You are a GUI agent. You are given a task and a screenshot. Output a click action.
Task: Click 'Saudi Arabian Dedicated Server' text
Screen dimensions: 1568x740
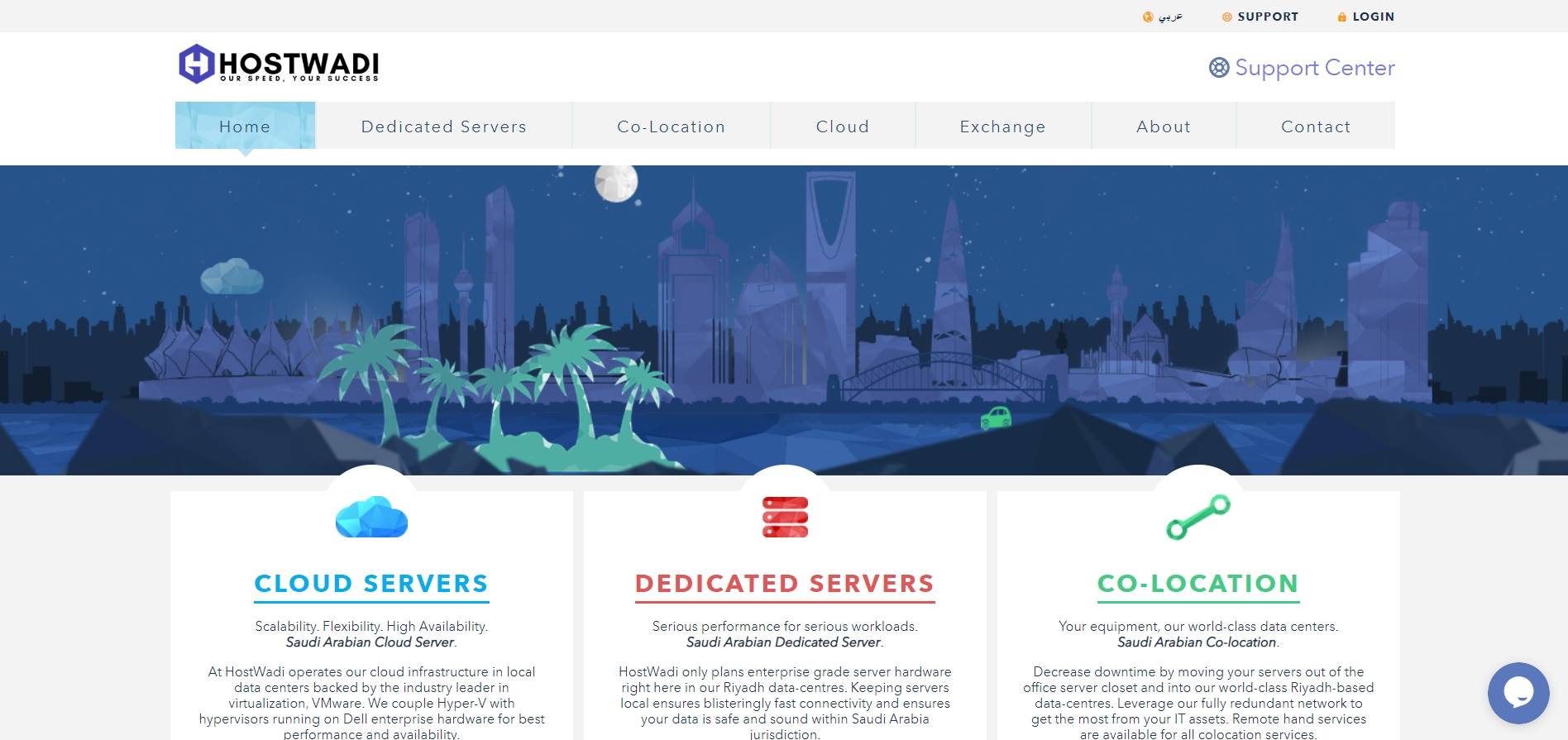coord(783,642)
